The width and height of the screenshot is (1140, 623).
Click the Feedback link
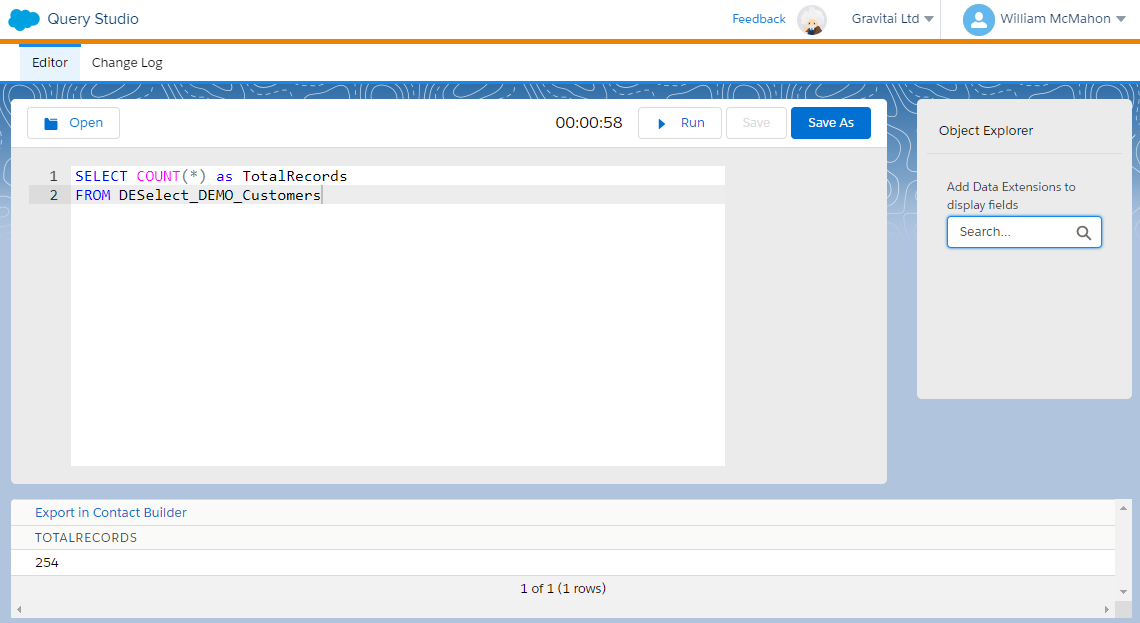pos(758,19)
